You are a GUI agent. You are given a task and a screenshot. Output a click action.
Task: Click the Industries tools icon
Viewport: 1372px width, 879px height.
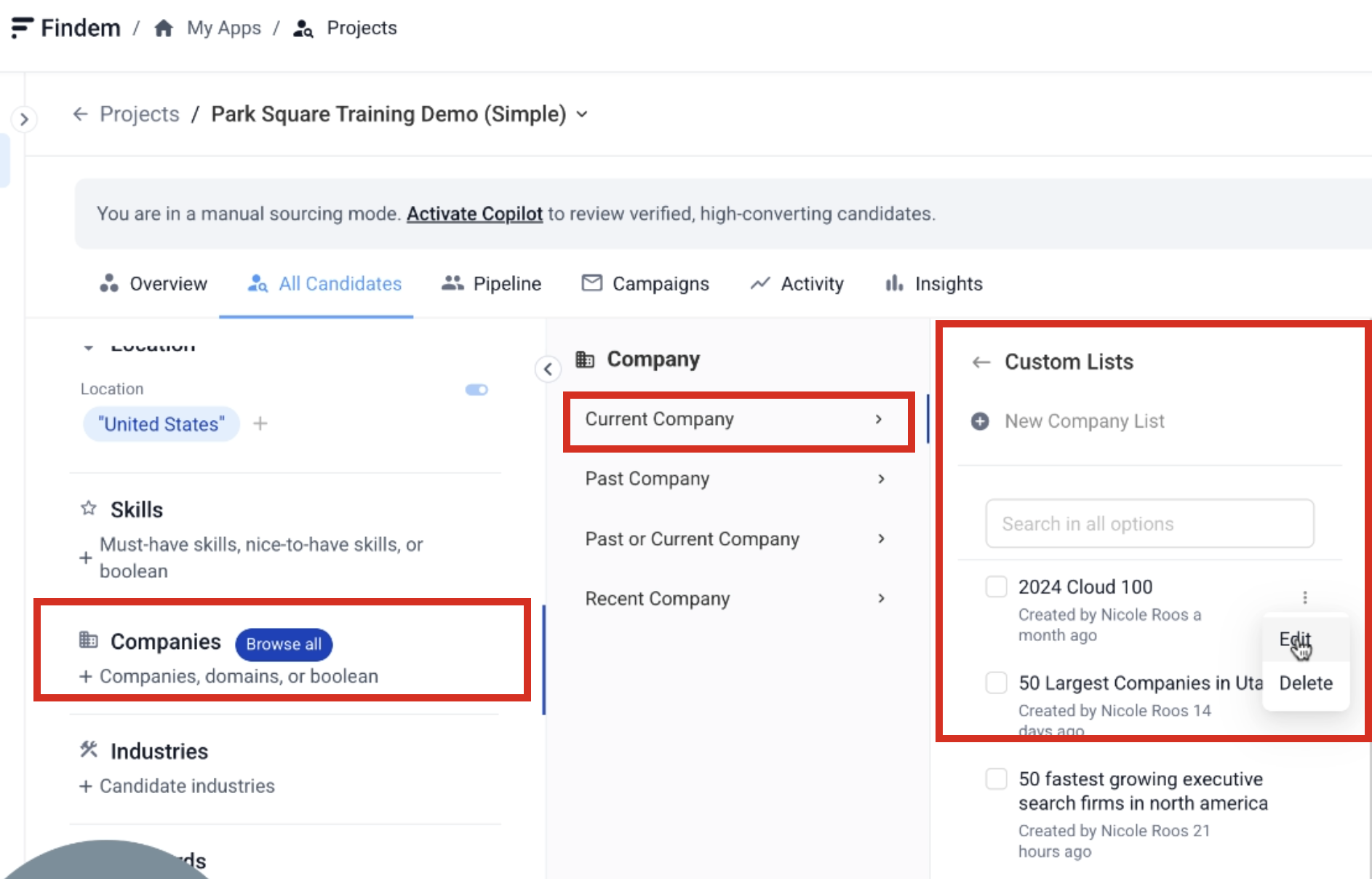click(89, 749)
